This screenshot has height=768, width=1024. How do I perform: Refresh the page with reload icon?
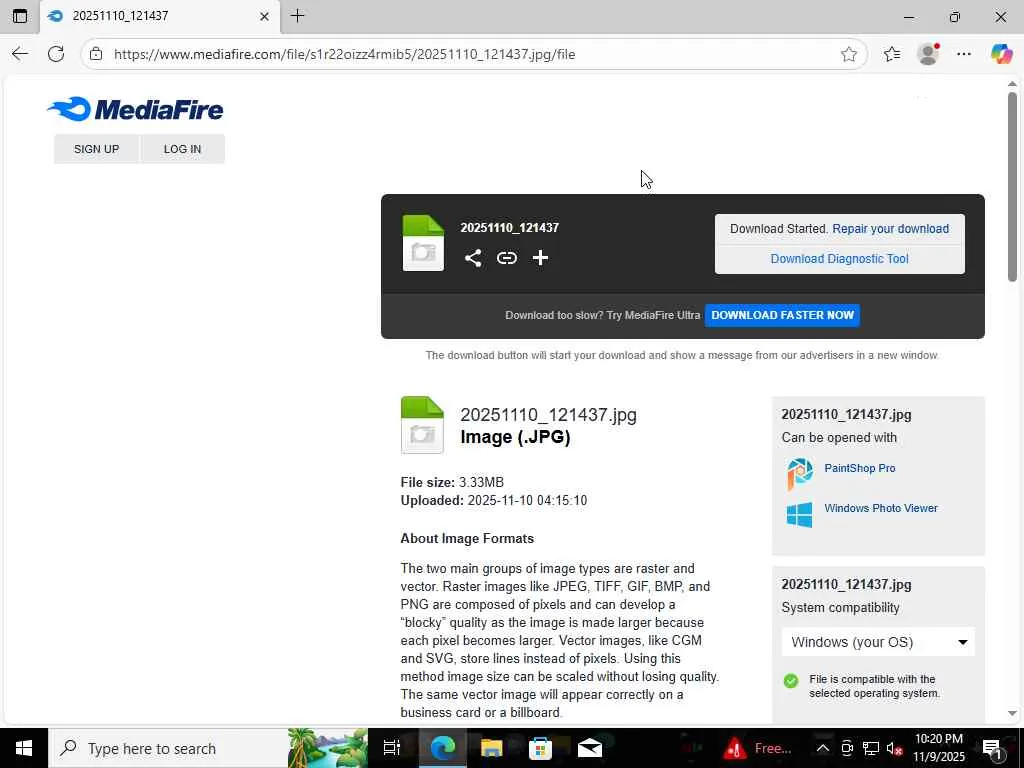pos(56,54)
